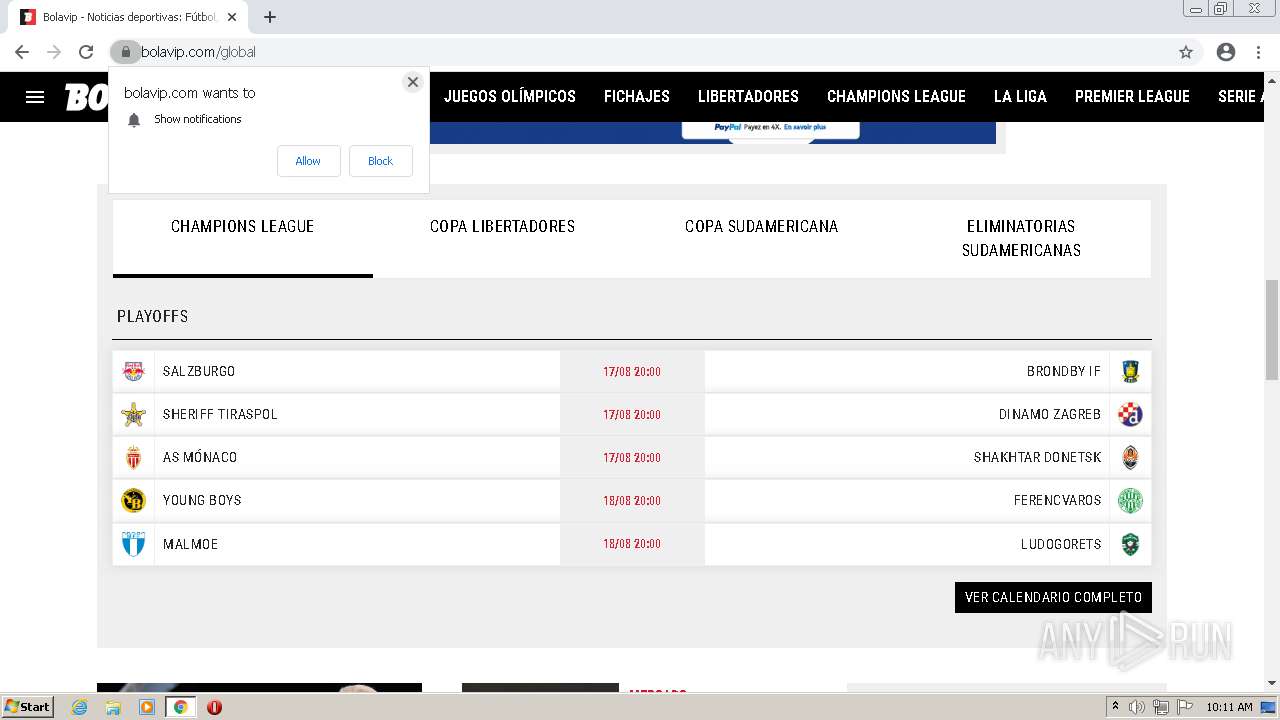Click the Dinamo Zagreb crest
The image size is (1280, 720).
(1130, 414)
